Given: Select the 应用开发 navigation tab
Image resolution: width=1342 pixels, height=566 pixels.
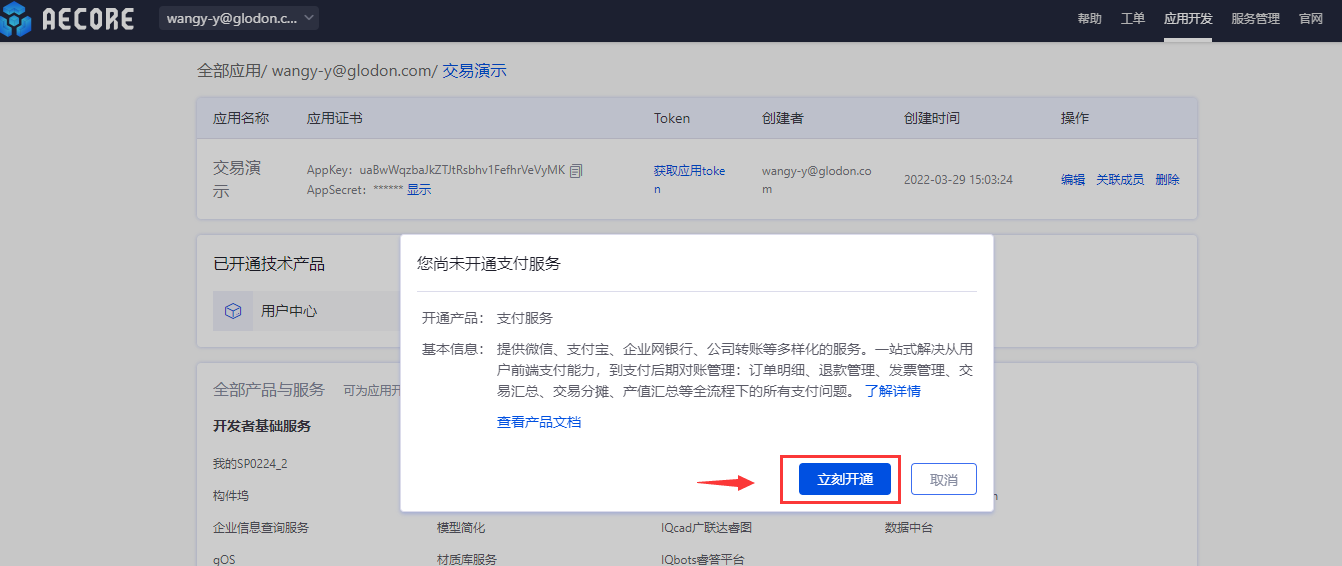Looking at the screenshot, I should coord(1187,19).
